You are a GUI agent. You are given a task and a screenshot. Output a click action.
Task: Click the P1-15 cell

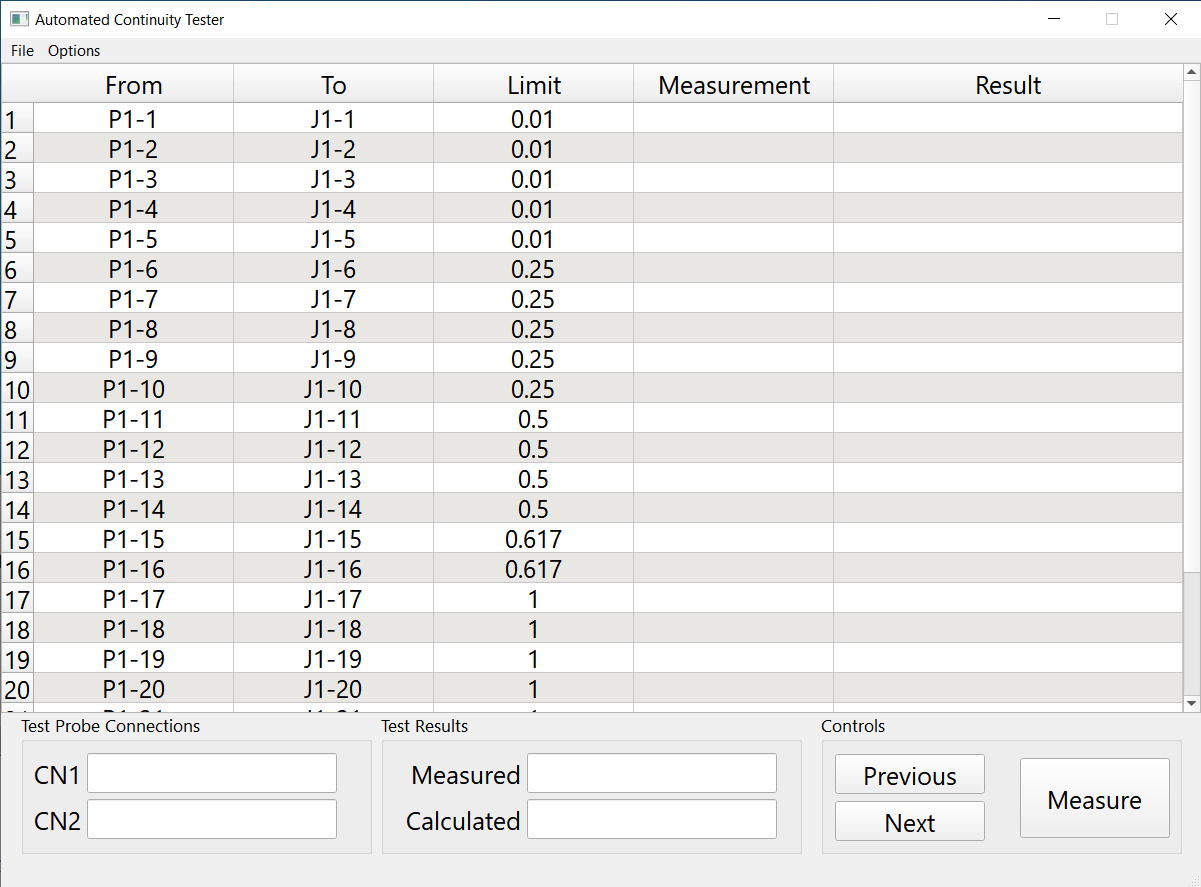(x=133, y=539)
